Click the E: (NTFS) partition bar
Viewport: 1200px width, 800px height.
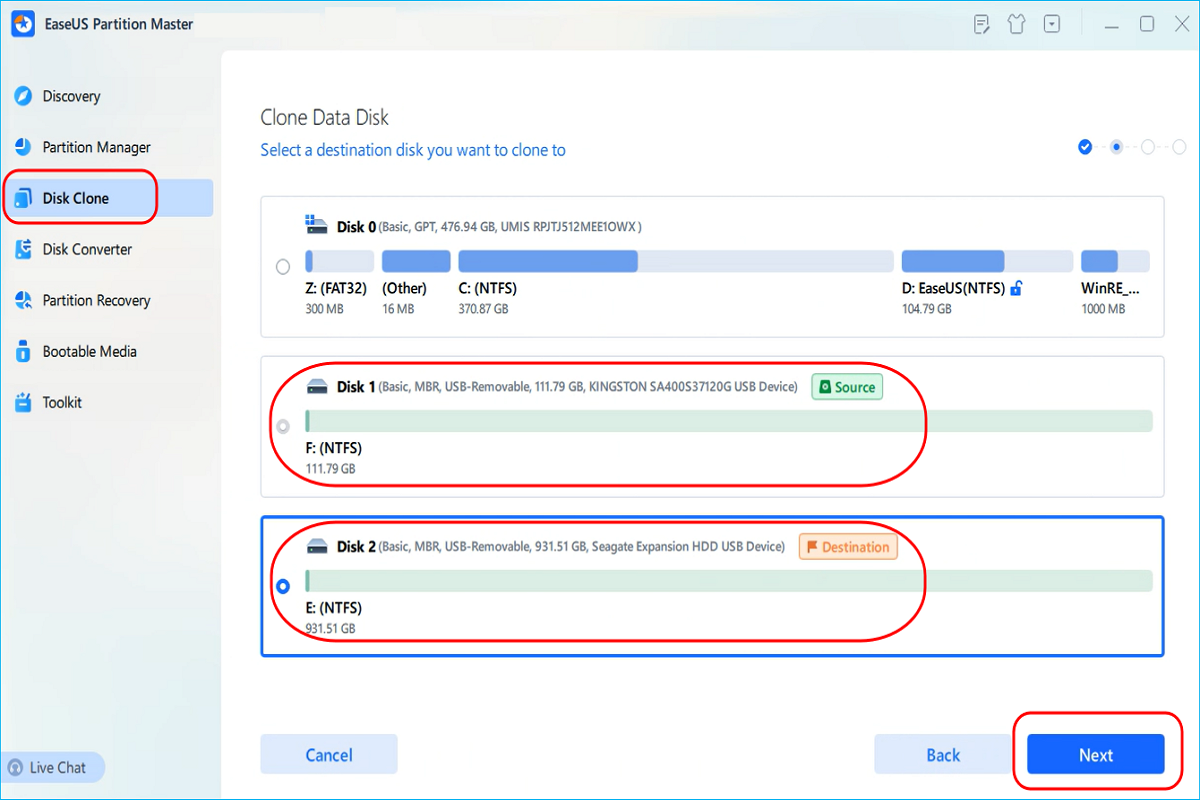[x=729, y=581]
